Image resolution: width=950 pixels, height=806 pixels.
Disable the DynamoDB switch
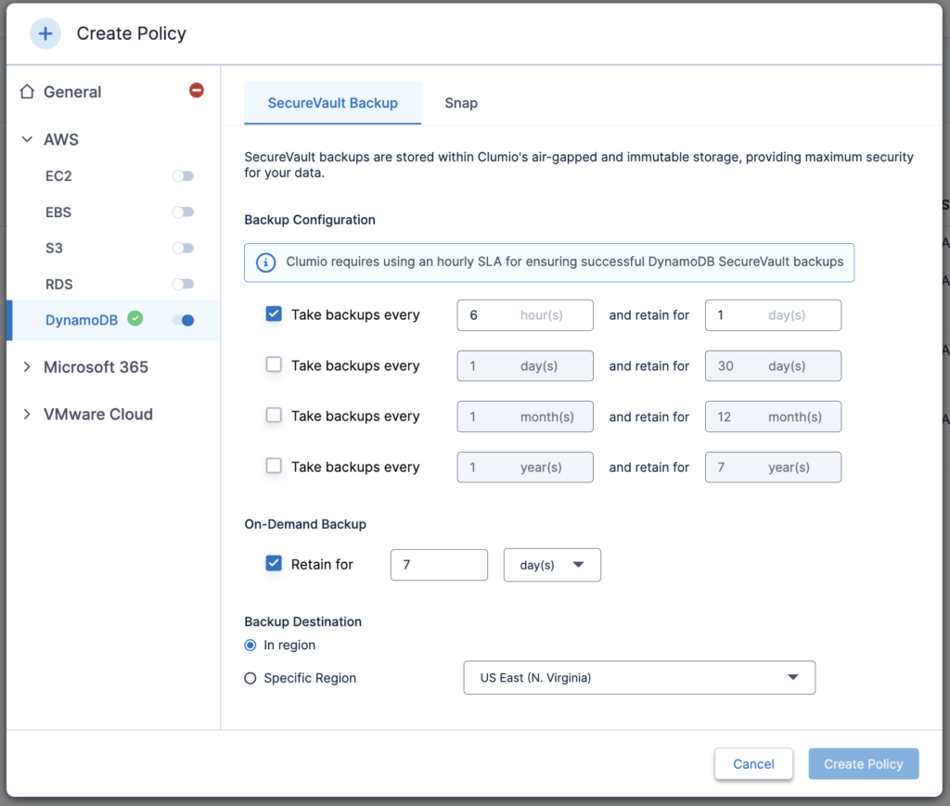183,320
